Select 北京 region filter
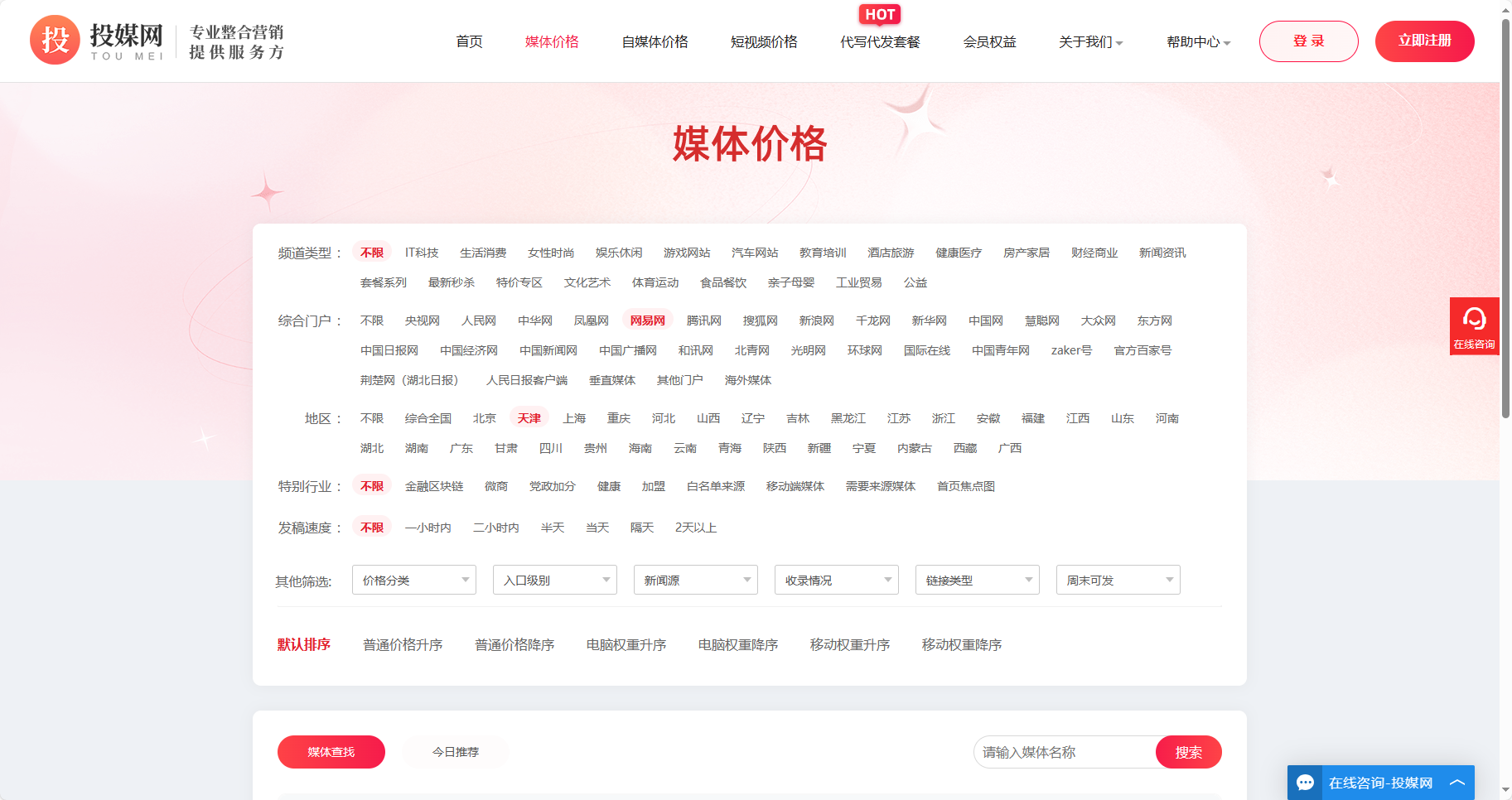 coord(484,418)
